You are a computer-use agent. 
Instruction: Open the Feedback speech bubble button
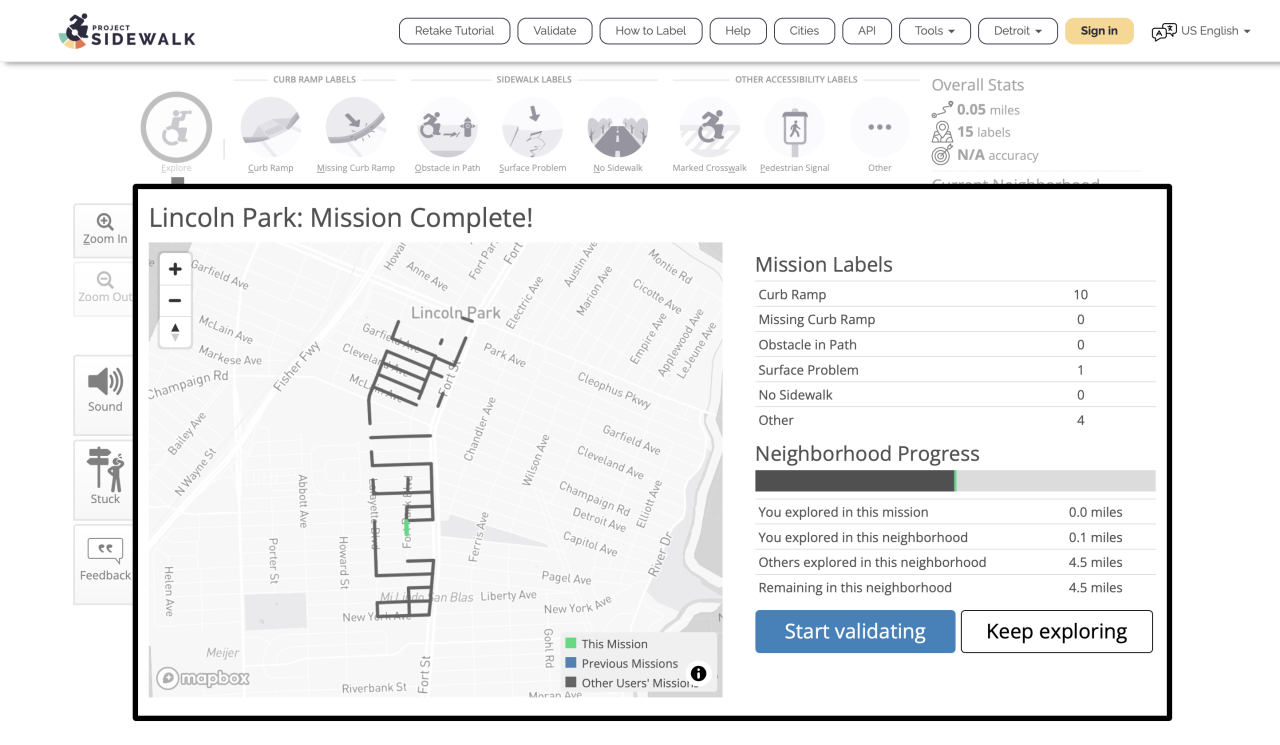[x=104, y=562]
